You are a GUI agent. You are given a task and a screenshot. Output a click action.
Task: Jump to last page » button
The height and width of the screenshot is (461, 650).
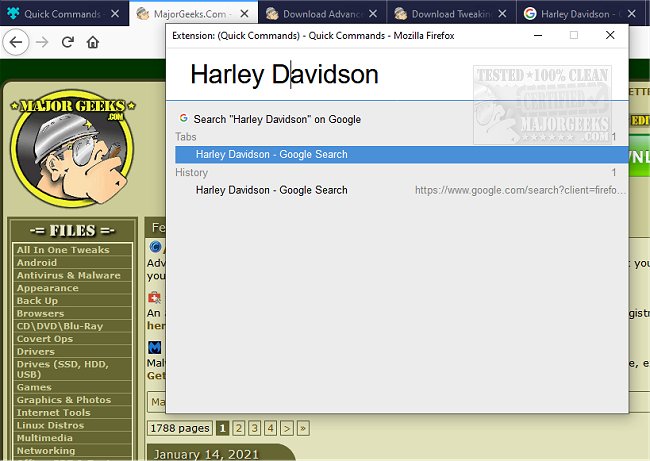tap(303, 428)
